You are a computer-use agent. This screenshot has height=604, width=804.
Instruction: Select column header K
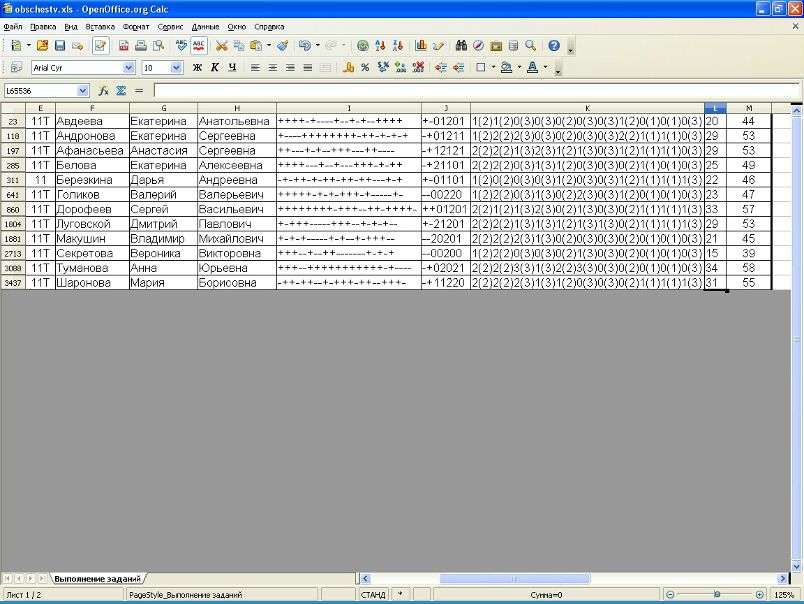(587, 107)
